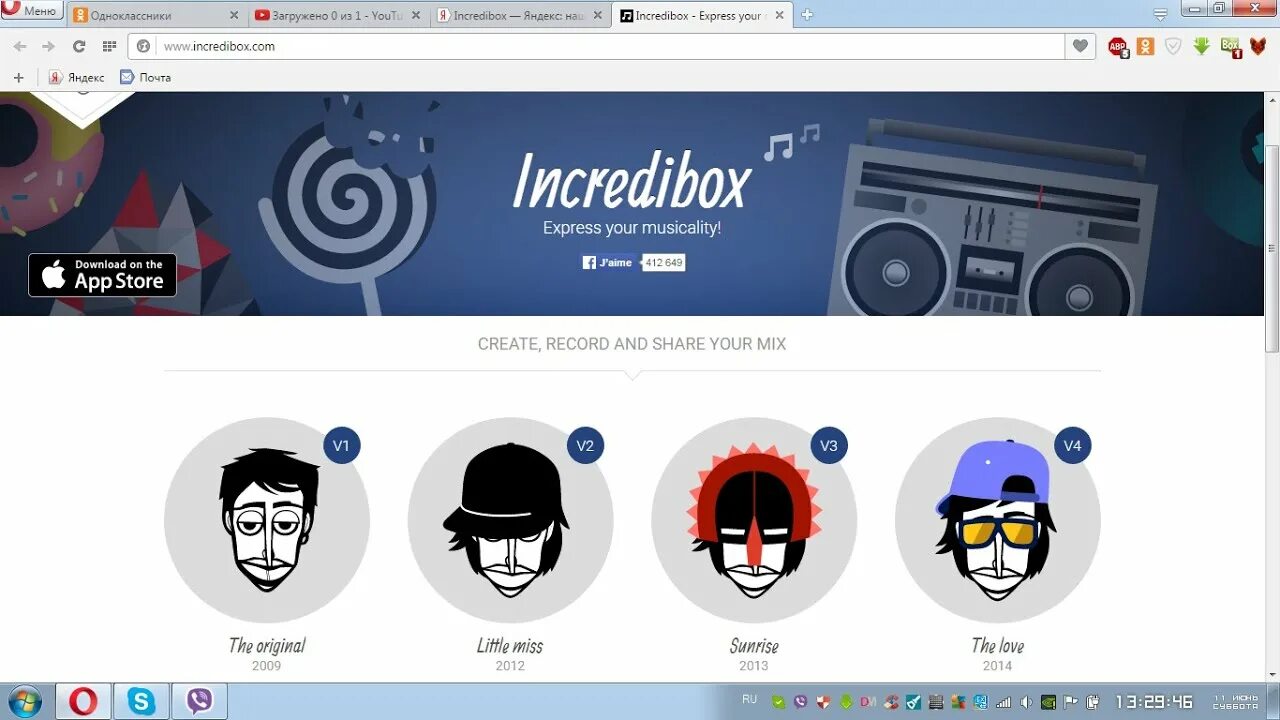The height and width of the screenshot is (720, 1280).
Task: Open the green download arrow extension
Action: pyautogui.click(x=1202, y=46)
